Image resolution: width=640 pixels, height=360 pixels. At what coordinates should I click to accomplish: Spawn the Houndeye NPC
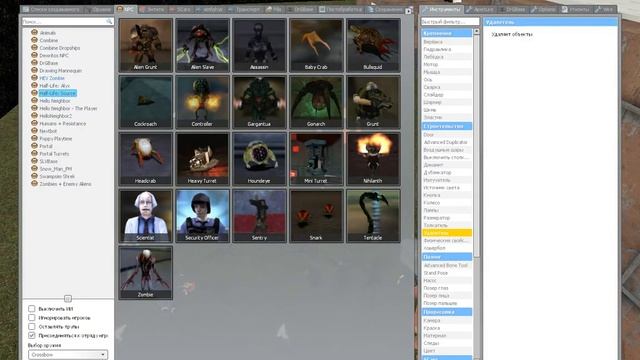[259, 159]
